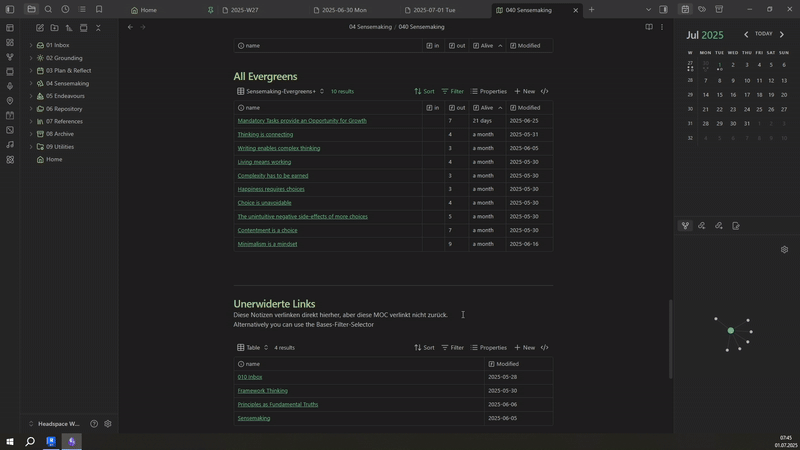This screenshot has height=450, width=800.
Task: Open vault settings gear at bottom left
Action: click(x=108, y=423)
